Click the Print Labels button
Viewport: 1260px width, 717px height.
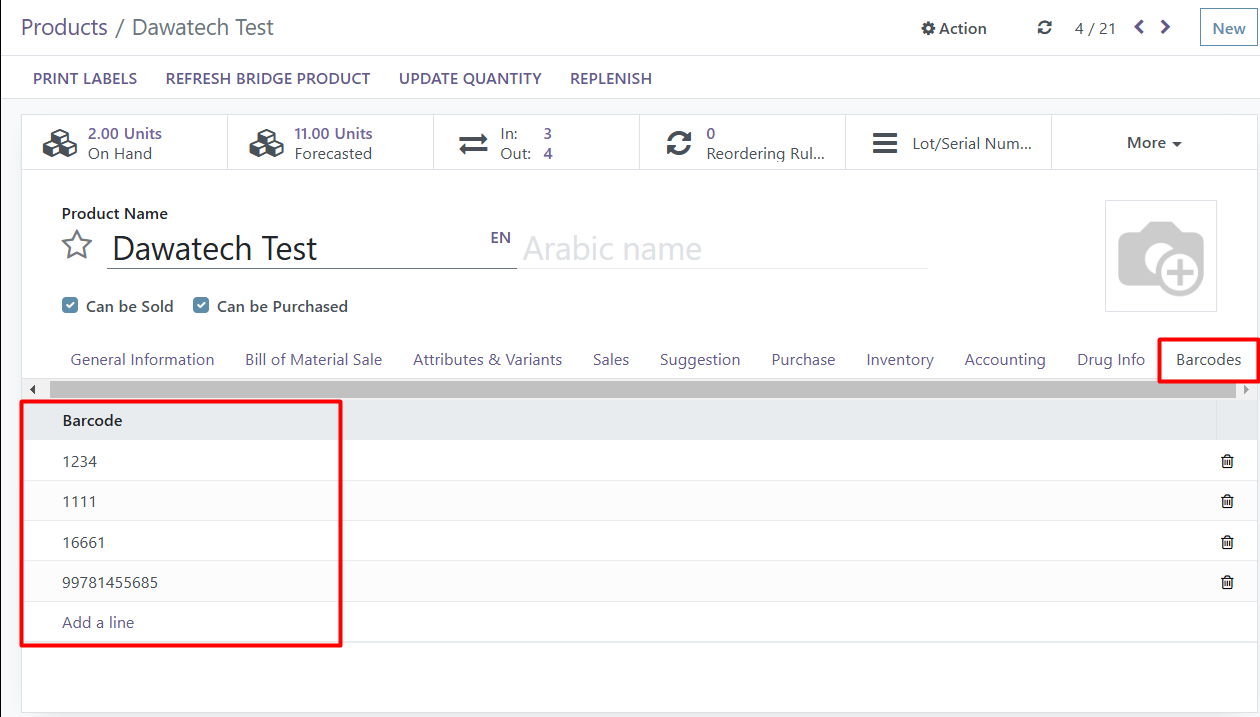click(85, 78)
